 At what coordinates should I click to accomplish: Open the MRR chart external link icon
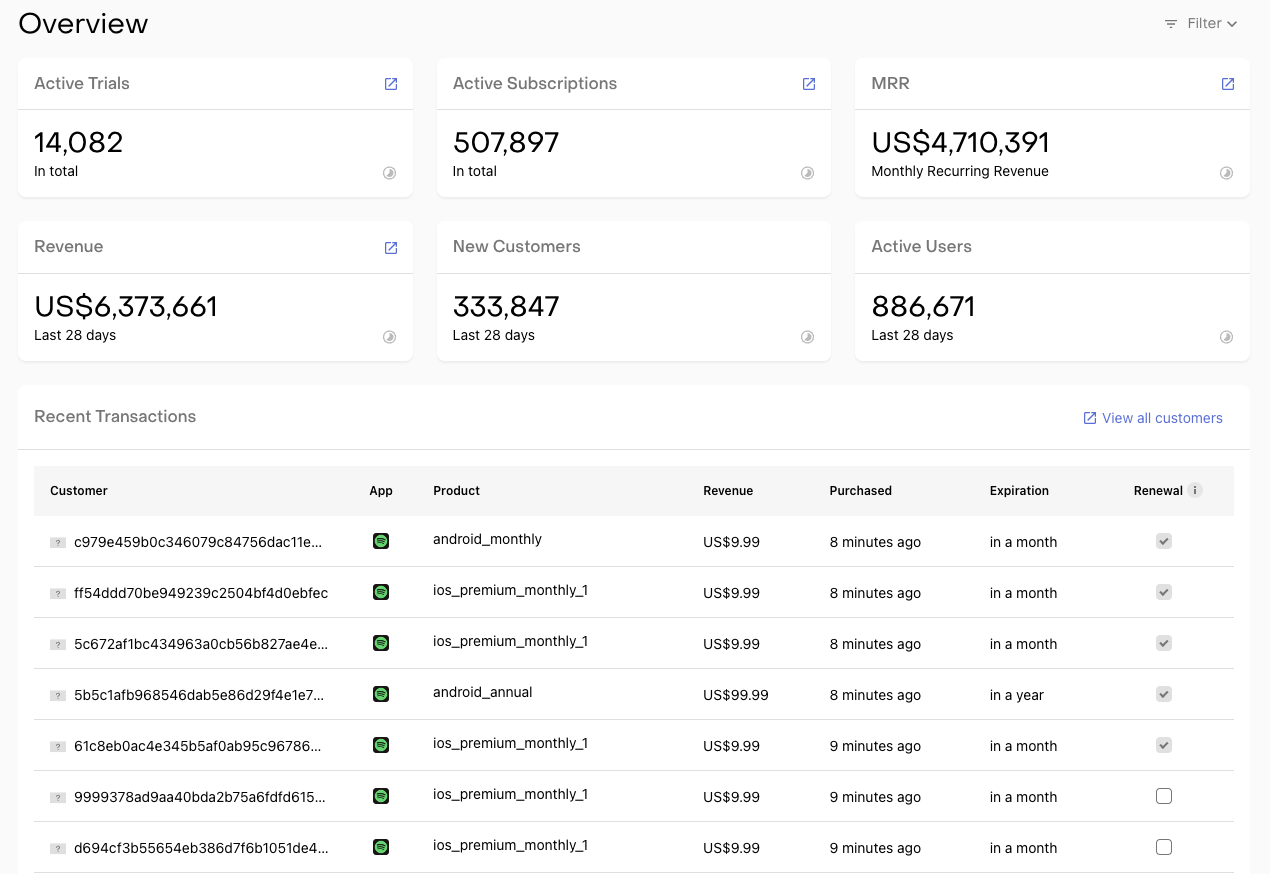(1227, 84)
